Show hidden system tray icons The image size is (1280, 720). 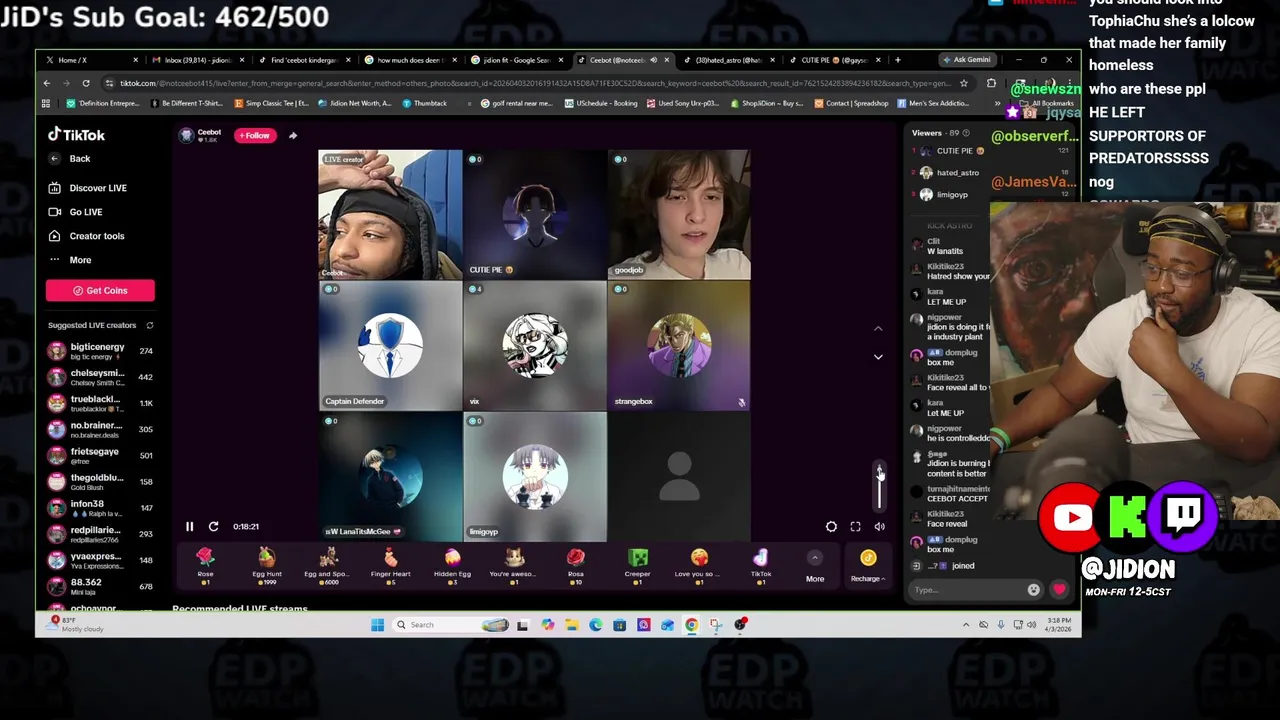(x=966, y=625)
